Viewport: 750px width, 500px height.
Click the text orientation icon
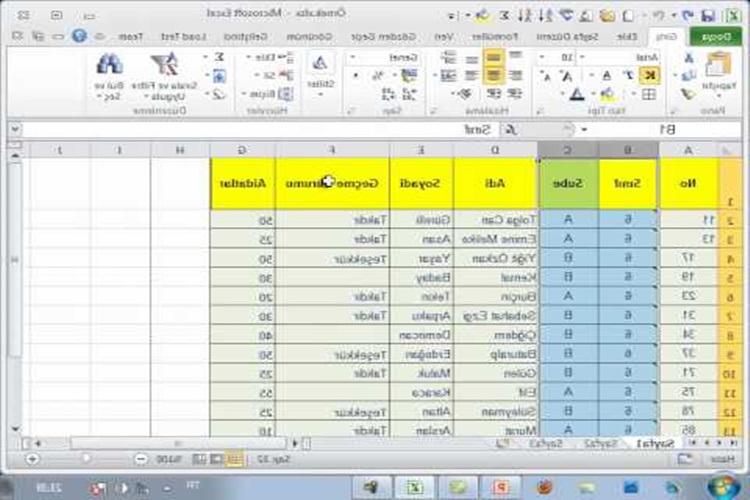point(463,94)
